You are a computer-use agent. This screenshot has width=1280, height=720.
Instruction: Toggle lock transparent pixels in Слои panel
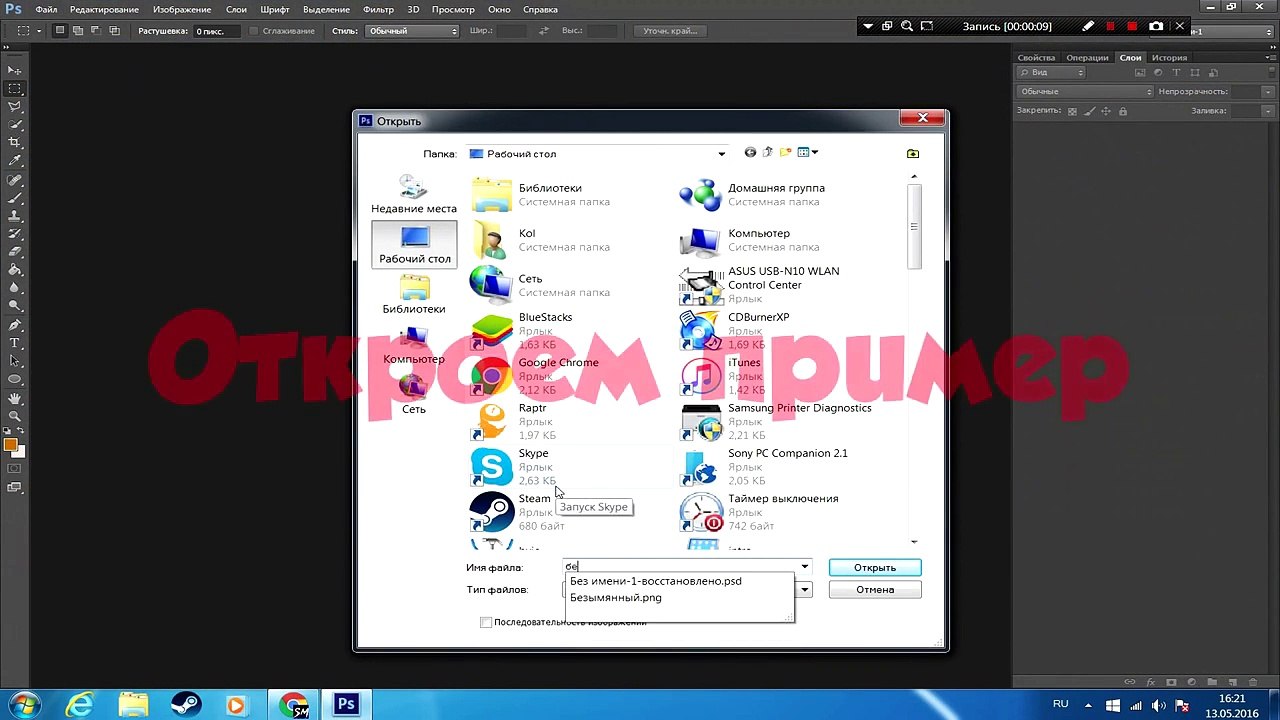click(1073, 110)
